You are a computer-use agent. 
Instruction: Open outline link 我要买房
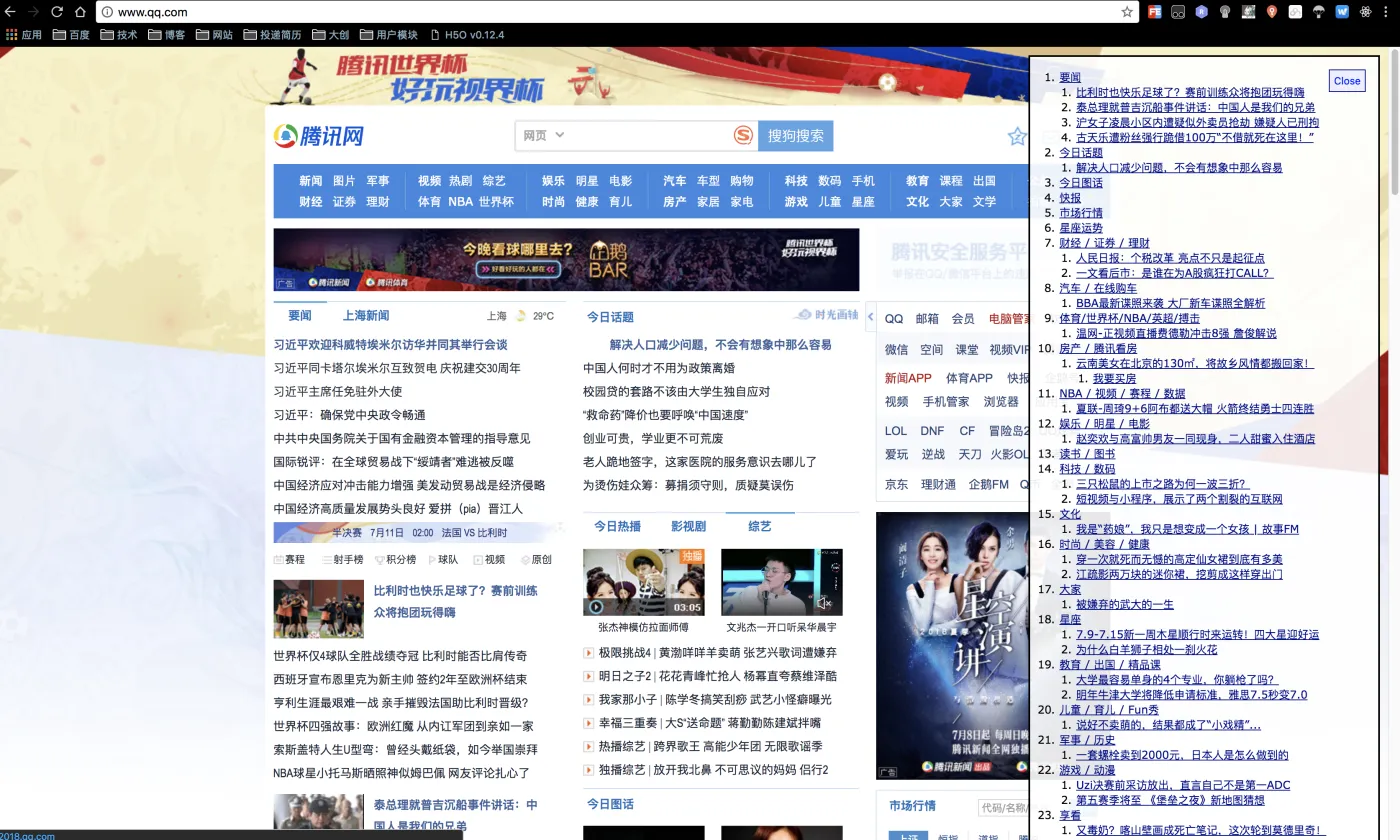tap(1114, 379)
